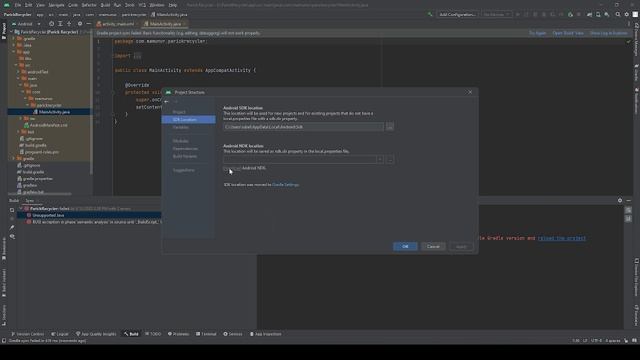
Task: Open IDE settings gear in toolbar
Action: coord(627,15)
